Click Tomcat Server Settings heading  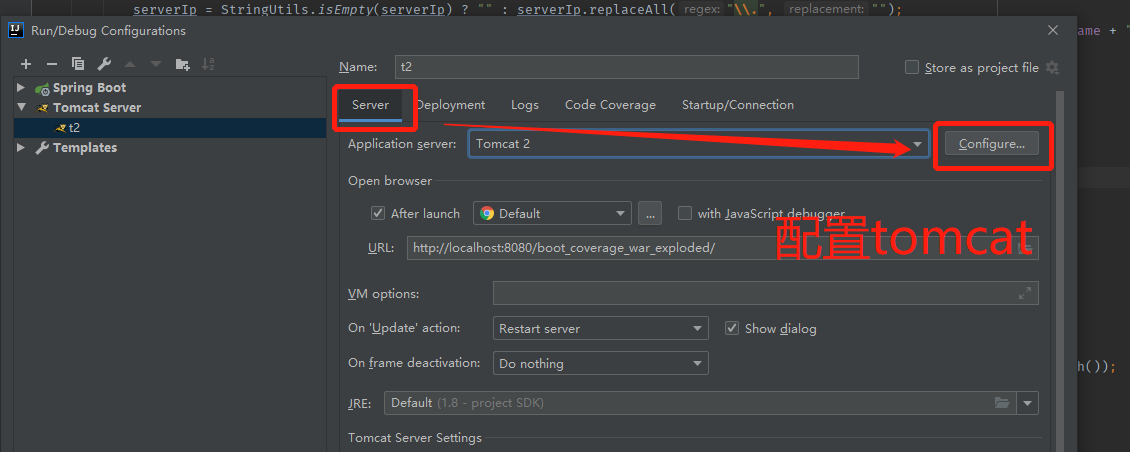tap(415, 438)
